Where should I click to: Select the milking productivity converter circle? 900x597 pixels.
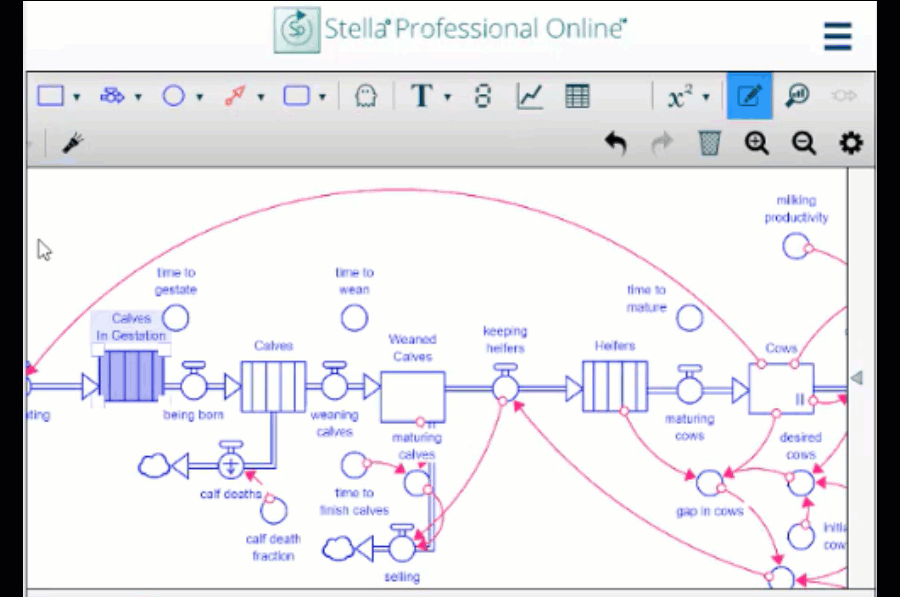click(x=796, y=246)
